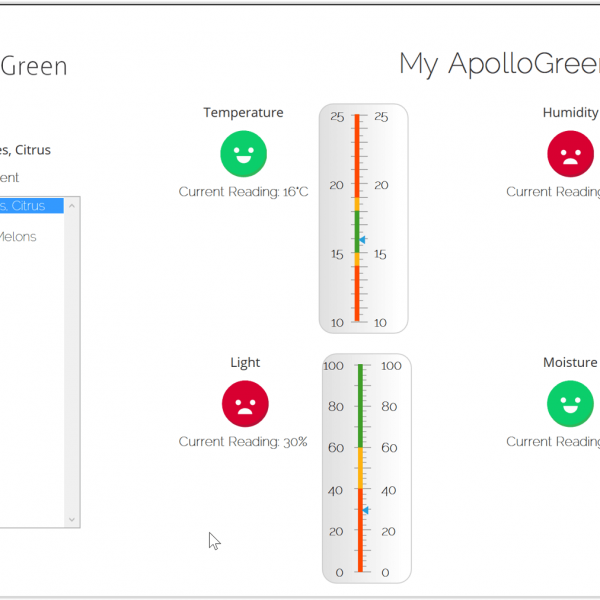Screen dimensions: 600x600
Task: Click the red sad face under Light
Action: 245,404
